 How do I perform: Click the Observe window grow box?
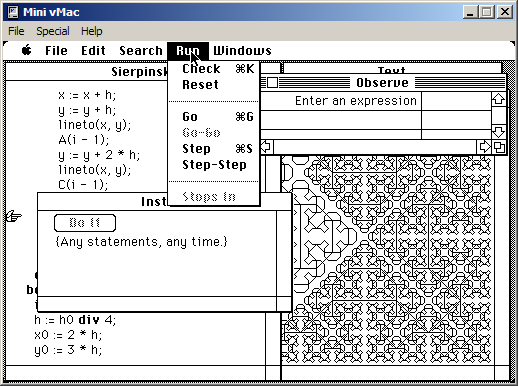click(499, 147)
